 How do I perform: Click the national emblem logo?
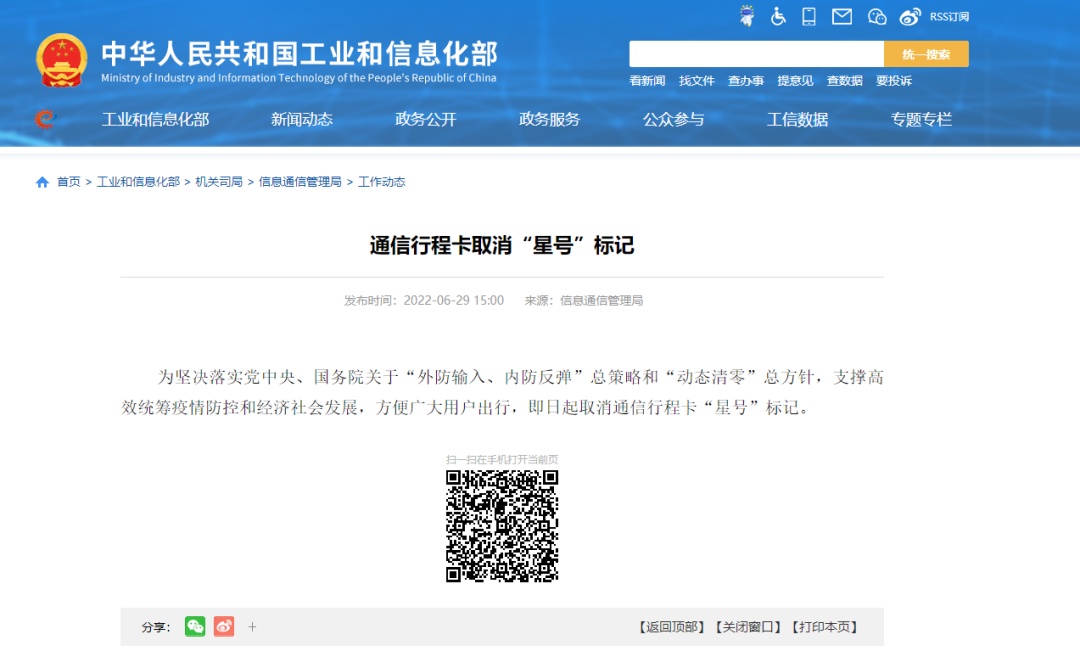pyautogui.click(x=62, y=61)
